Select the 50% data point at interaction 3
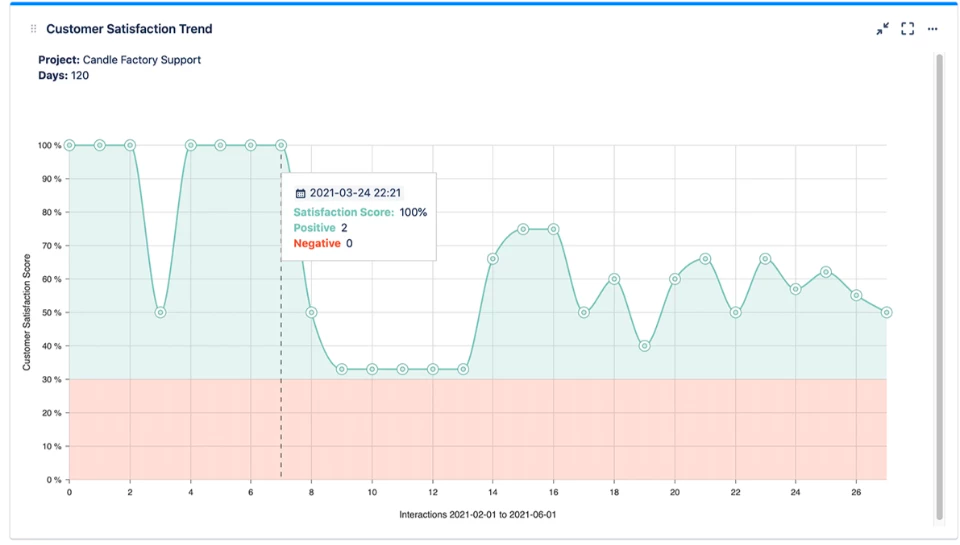960x545 pixels. tap(160, 312)
